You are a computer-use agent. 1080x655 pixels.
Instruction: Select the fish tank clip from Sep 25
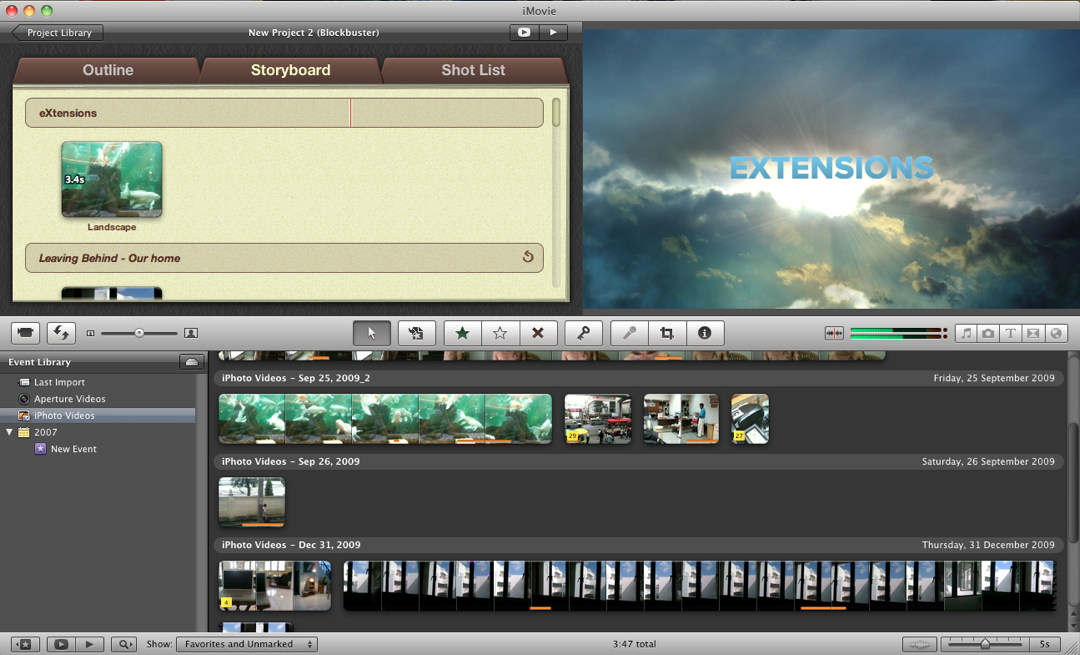click(x=385, y=419)
